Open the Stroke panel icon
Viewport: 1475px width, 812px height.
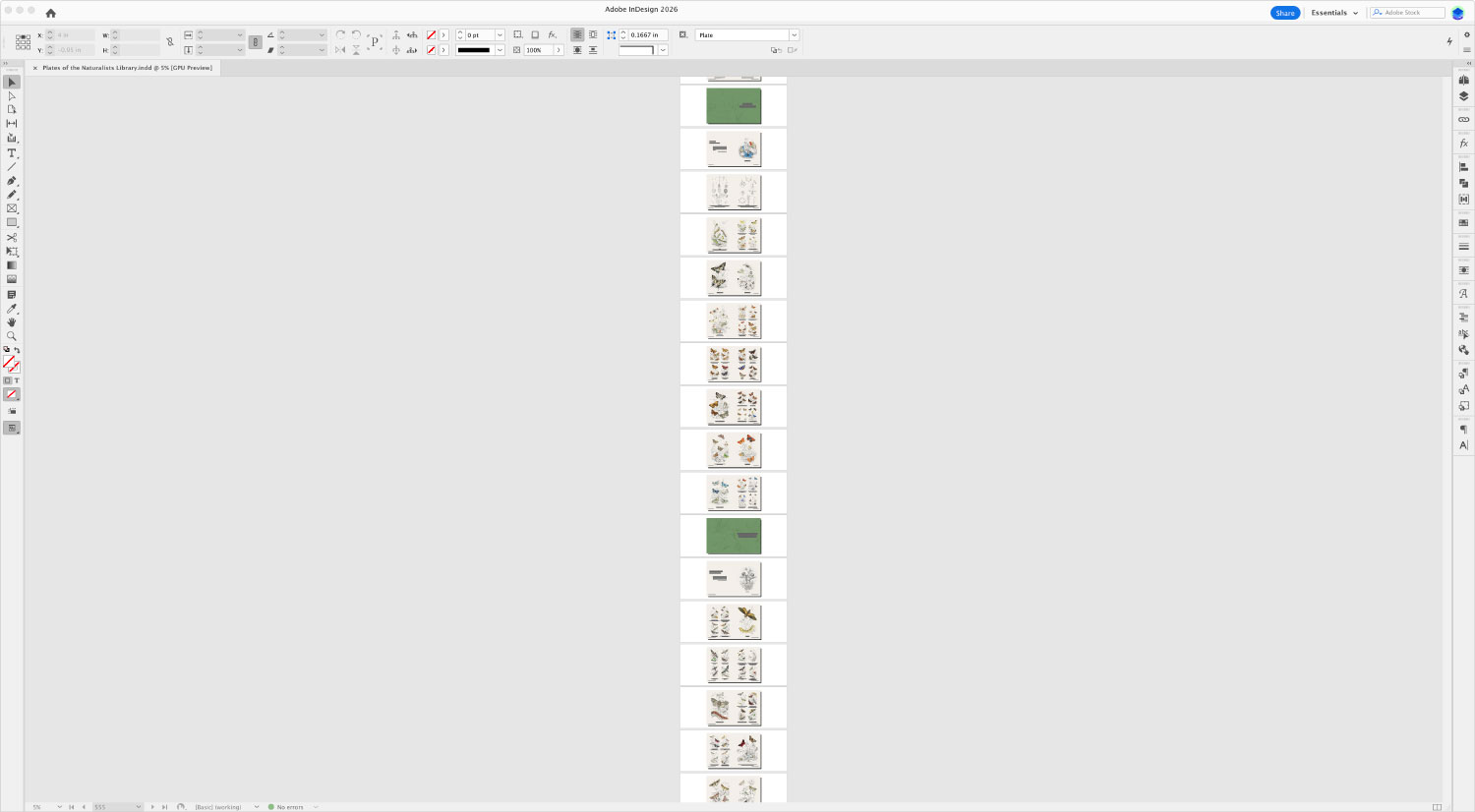point(1463,247)
